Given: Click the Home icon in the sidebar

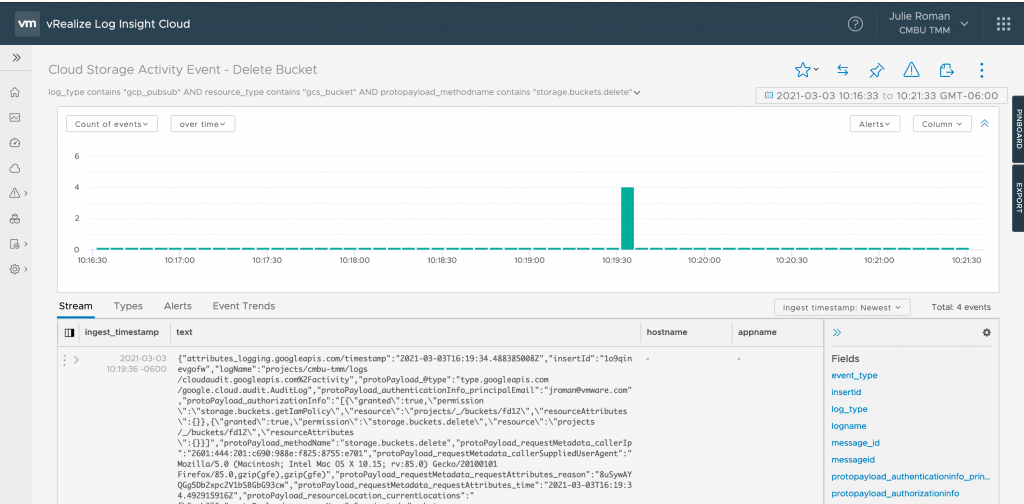Looking at the screenshot, I should click(15, 92).
